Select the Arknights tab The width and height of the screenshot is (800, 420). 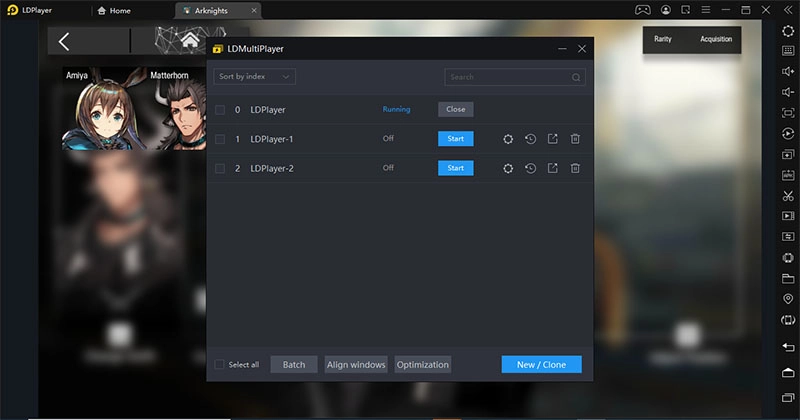click(x=216, y=10)
